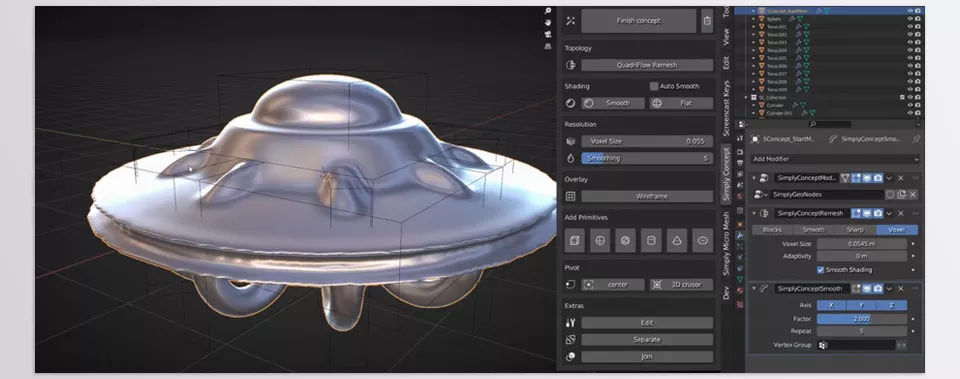Toggle SC_Collection exclude checkbox in outliner
Viewport: 960px width, 379px height.
(902, 97)
